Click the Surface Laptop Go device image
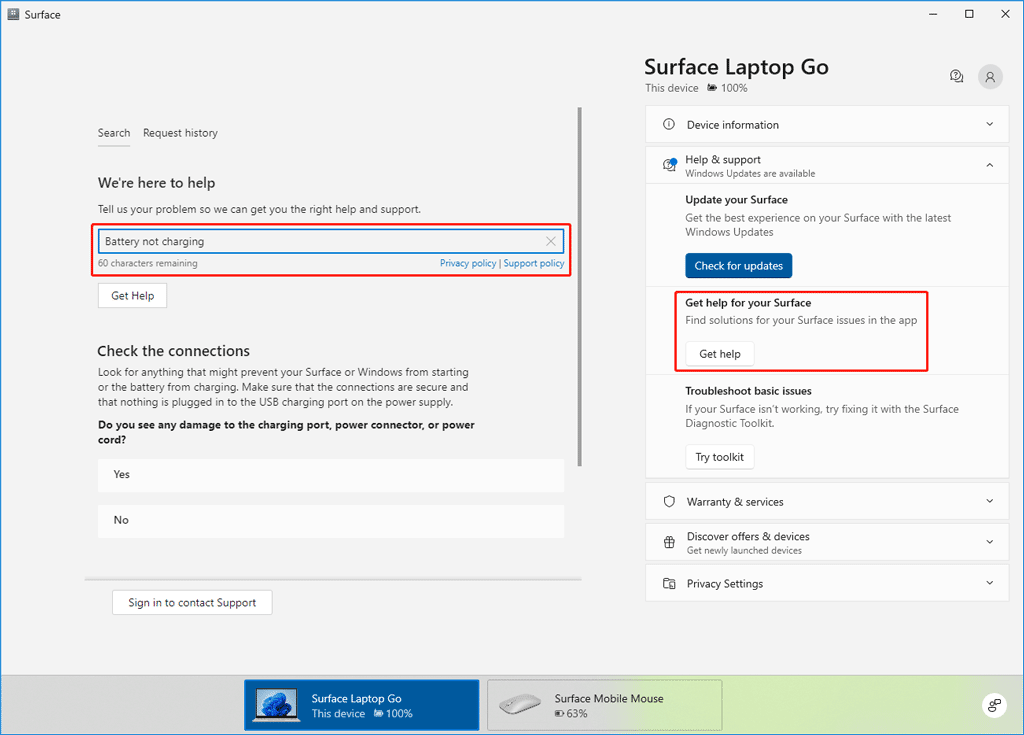 [x=276, y=705]
